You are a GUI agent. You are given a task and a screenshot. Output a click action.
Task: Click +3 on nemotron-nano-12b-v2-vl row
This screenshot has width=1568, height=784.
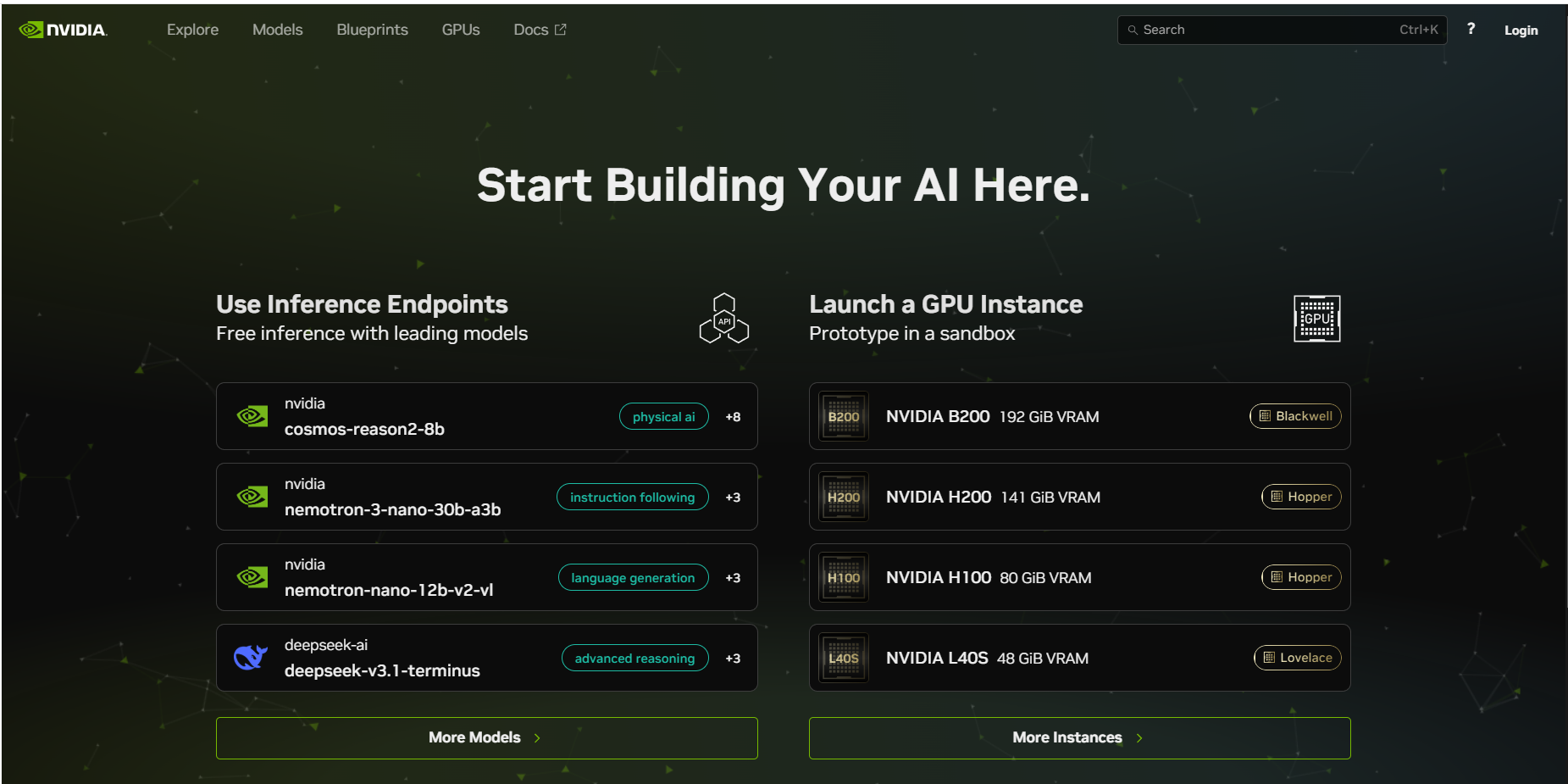point(733,578)
